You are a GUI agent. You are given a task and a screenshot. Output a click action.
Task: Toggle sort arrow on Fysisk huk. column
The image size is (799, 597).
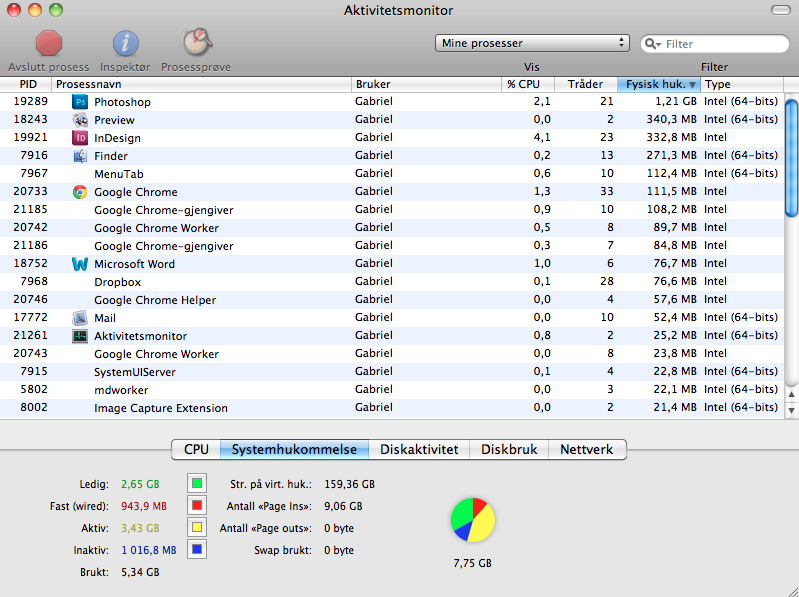click(692, 85)
